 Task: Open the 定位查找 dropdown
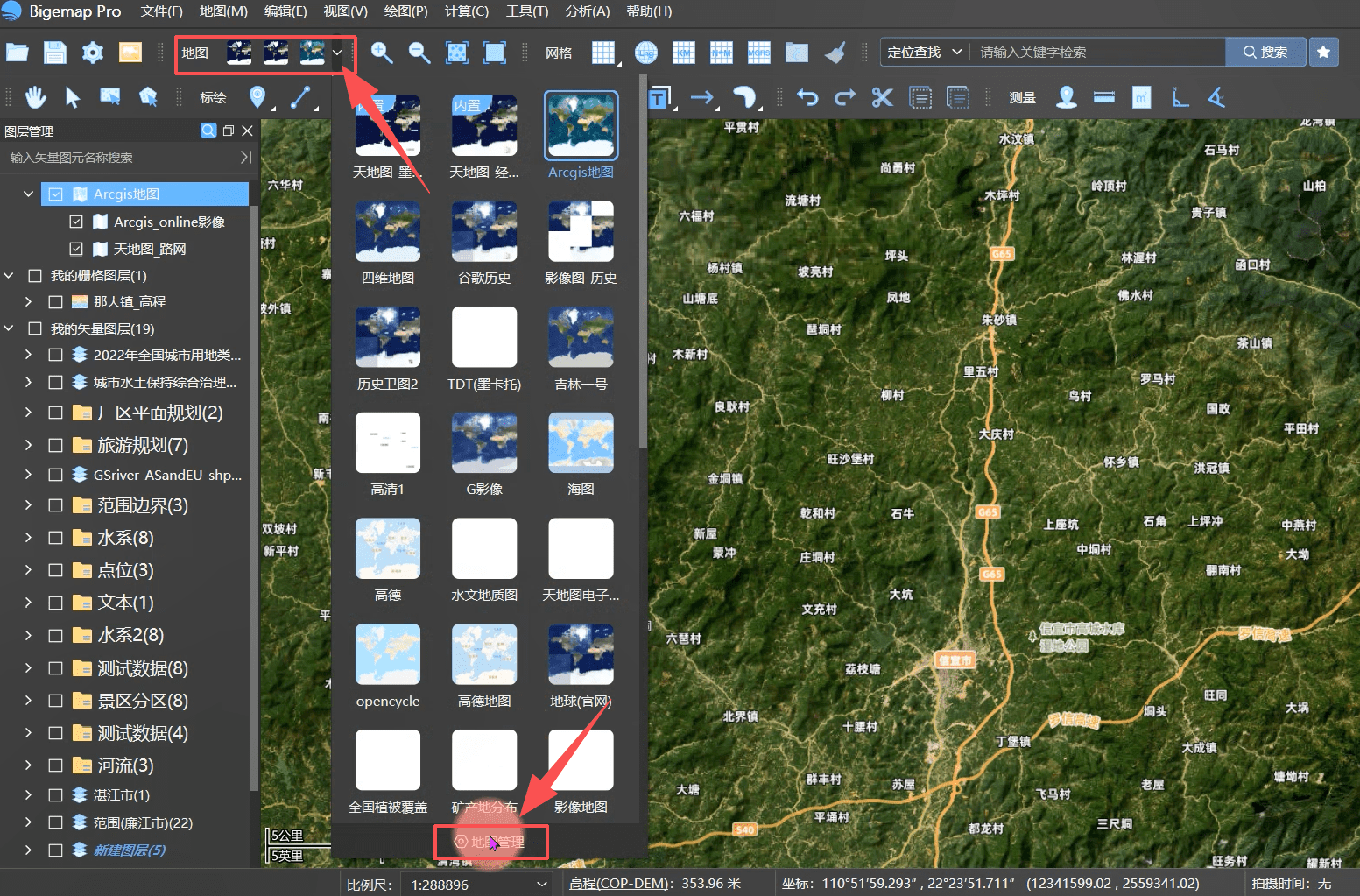(924, 53)
